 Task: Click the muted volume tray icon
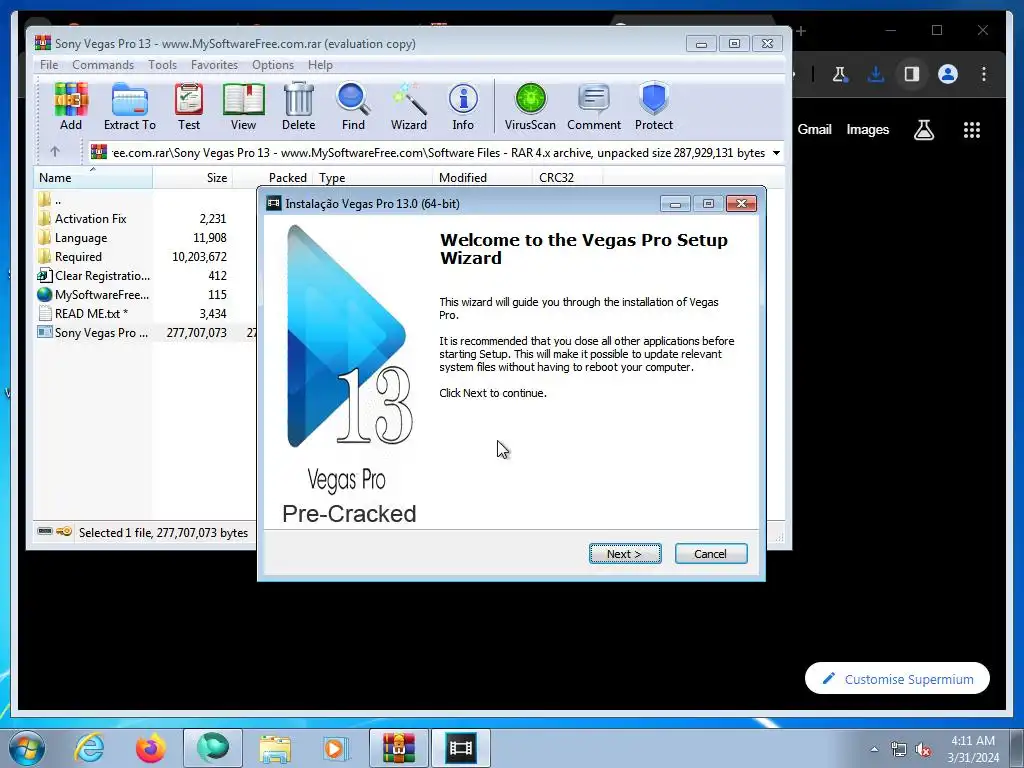pos(923,750)
